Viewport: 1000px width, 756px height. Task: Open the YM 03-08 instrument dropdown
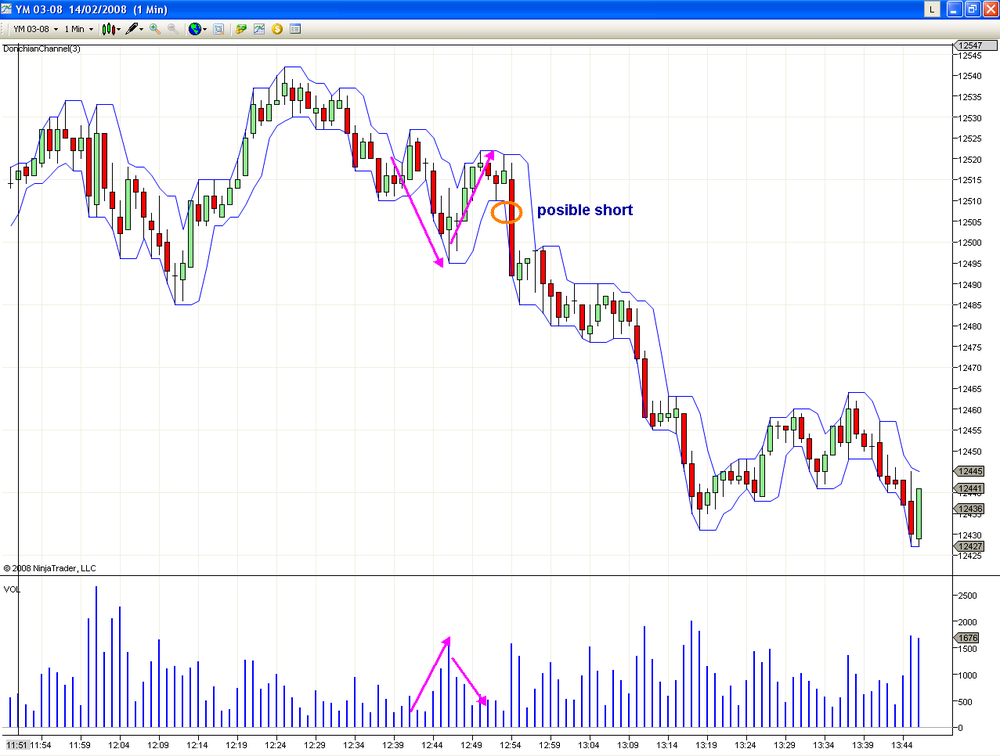point(36,29)
